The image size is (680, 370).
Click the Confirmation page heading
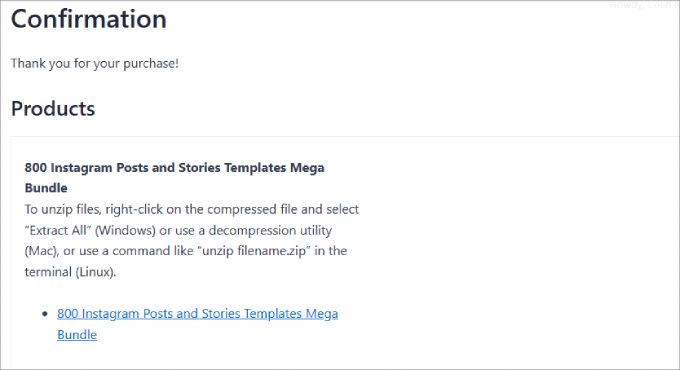(x=88, y=19)
